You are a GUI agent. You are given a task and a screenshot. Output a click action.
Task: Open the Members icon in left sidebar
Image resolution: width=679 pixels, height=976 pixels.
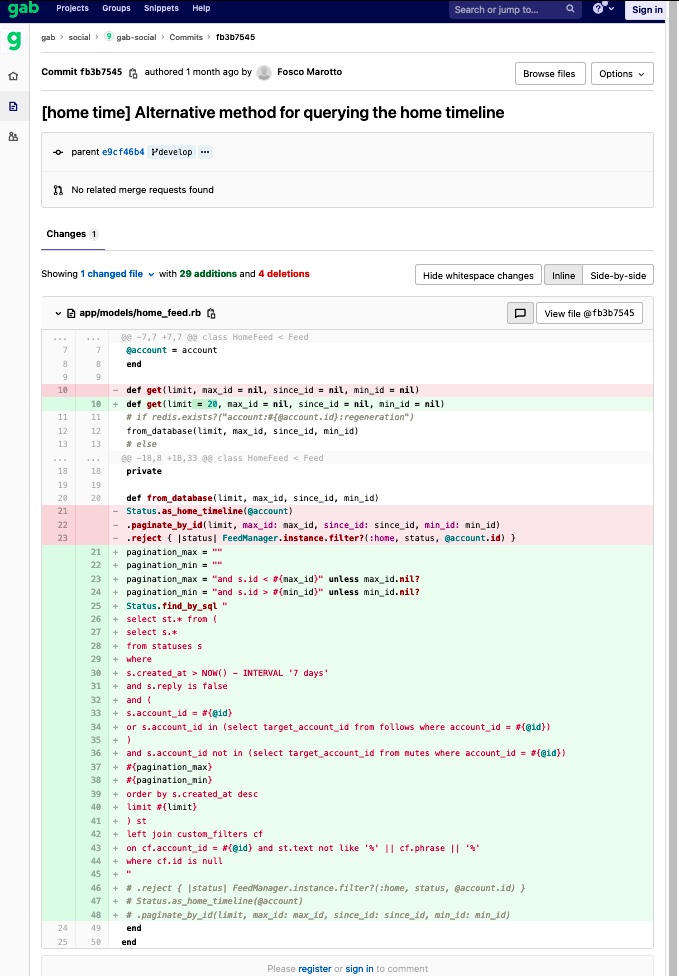tap(13, 136)
